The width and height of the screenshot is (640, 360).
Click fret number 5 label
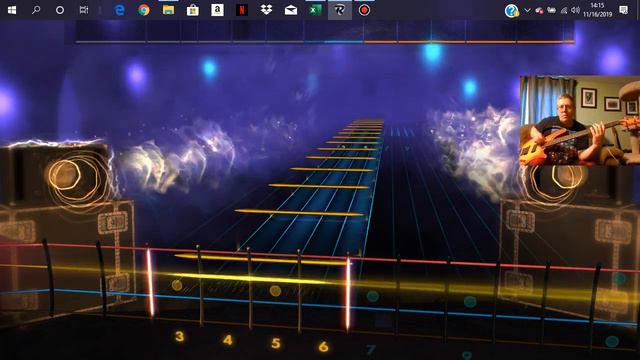(x=276, y=343)
